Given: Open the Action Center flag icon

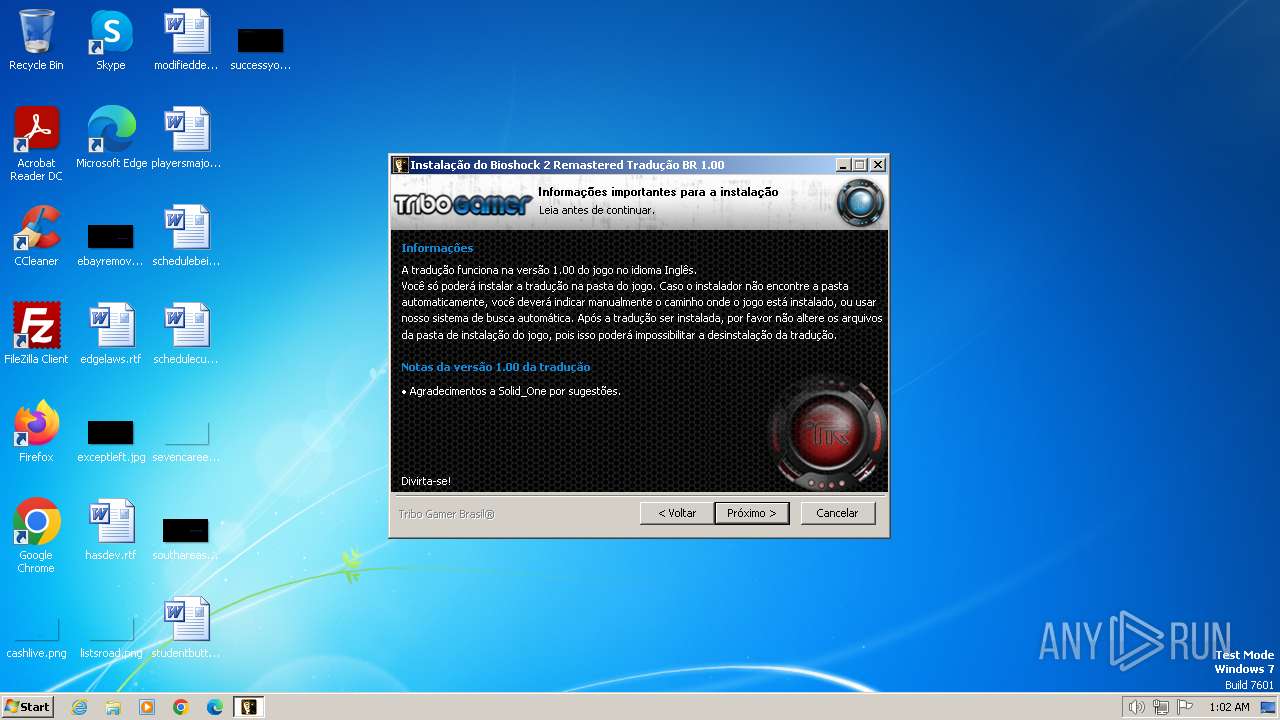Looking at the screenshot, I should 1185,707.
